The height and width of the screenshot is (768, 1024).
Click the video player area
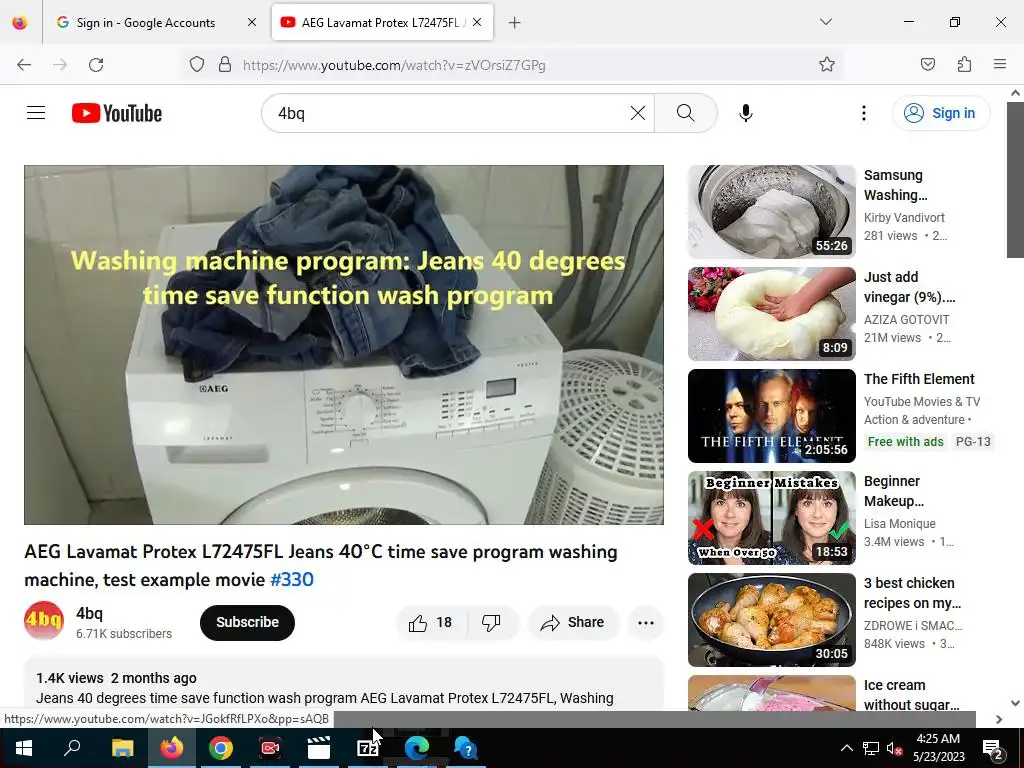[x=344, y=345]
